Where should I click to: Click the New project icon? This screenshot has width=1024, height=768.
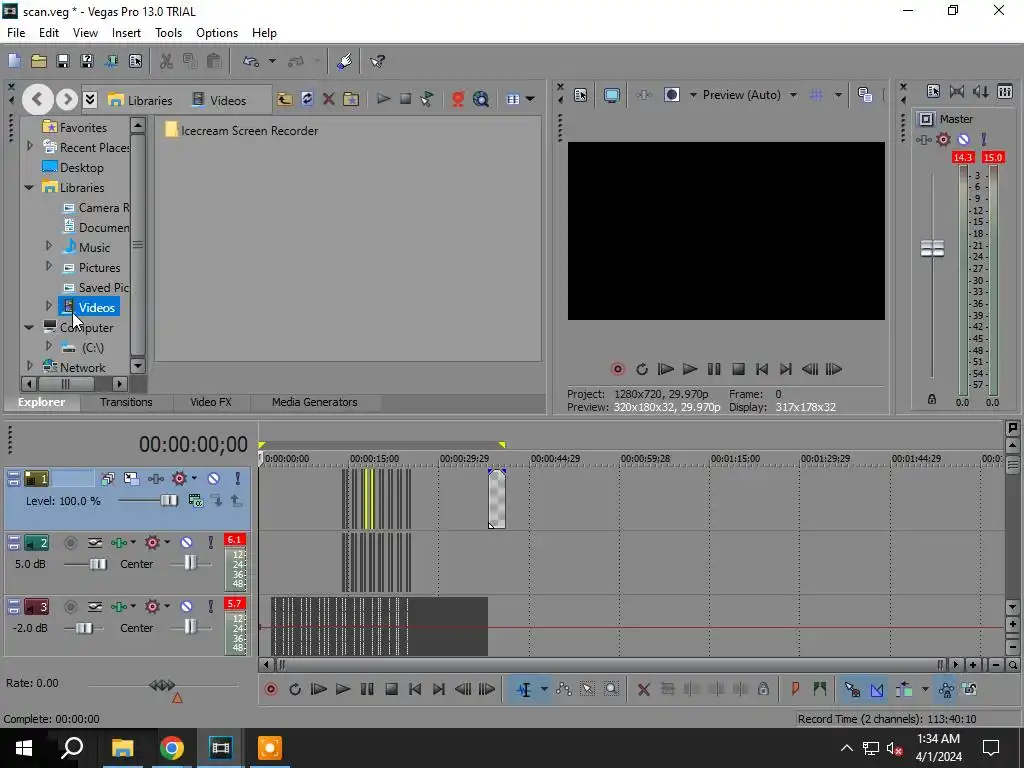coord(14,61)
